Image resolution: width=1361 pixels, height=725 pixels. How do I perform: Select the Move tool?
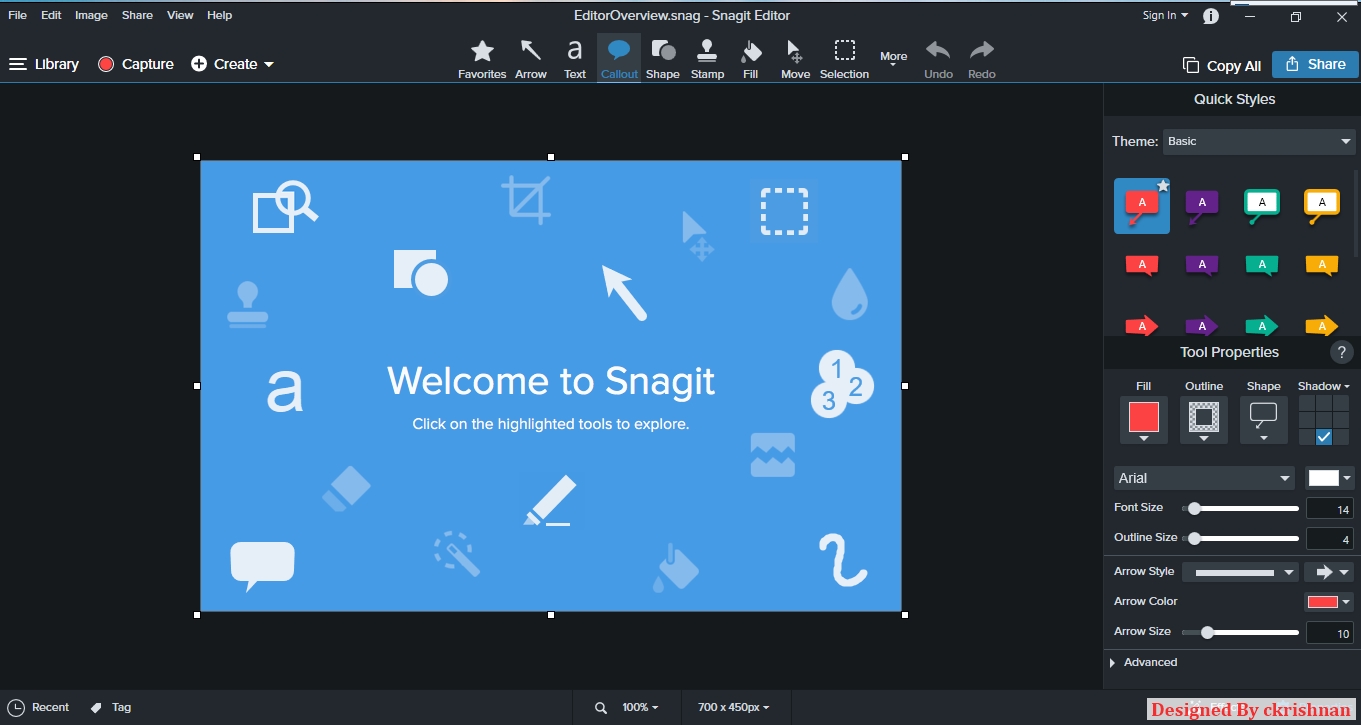click(x=795, y=57)
